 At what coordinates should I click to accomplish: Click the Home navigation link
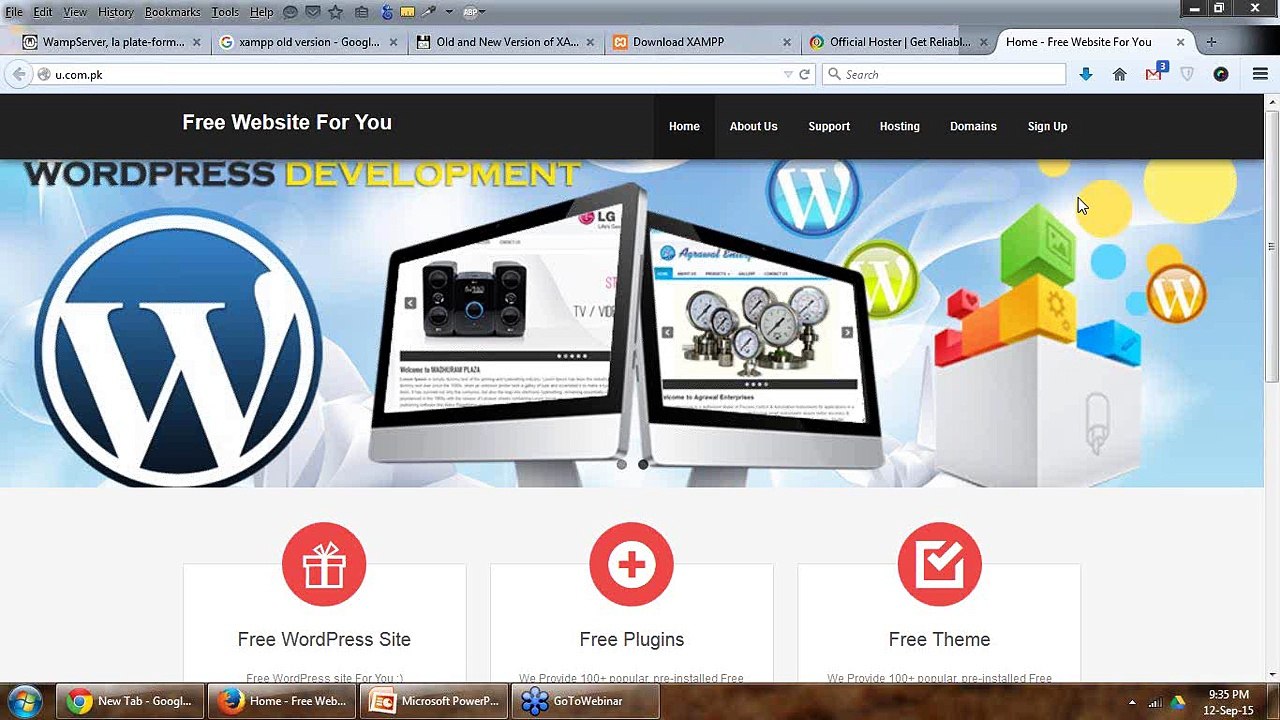coord(684,126)
